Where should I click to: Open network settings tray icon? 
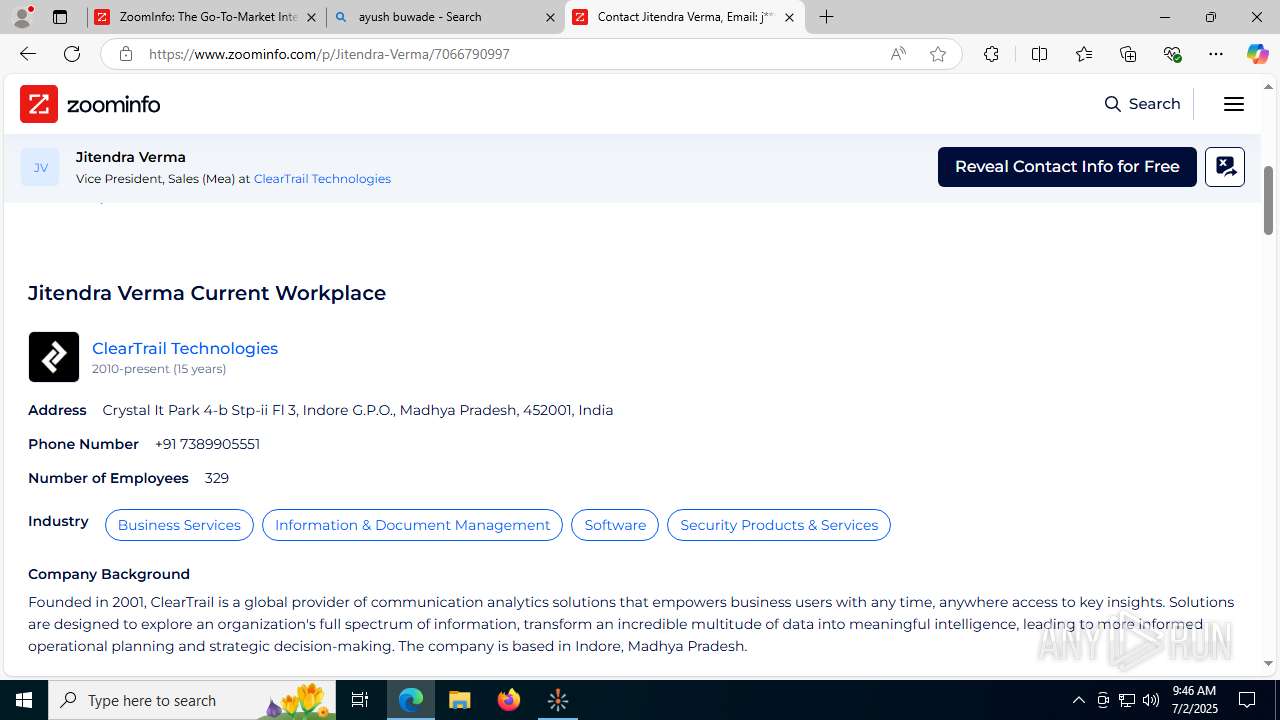click(1127, 700)
